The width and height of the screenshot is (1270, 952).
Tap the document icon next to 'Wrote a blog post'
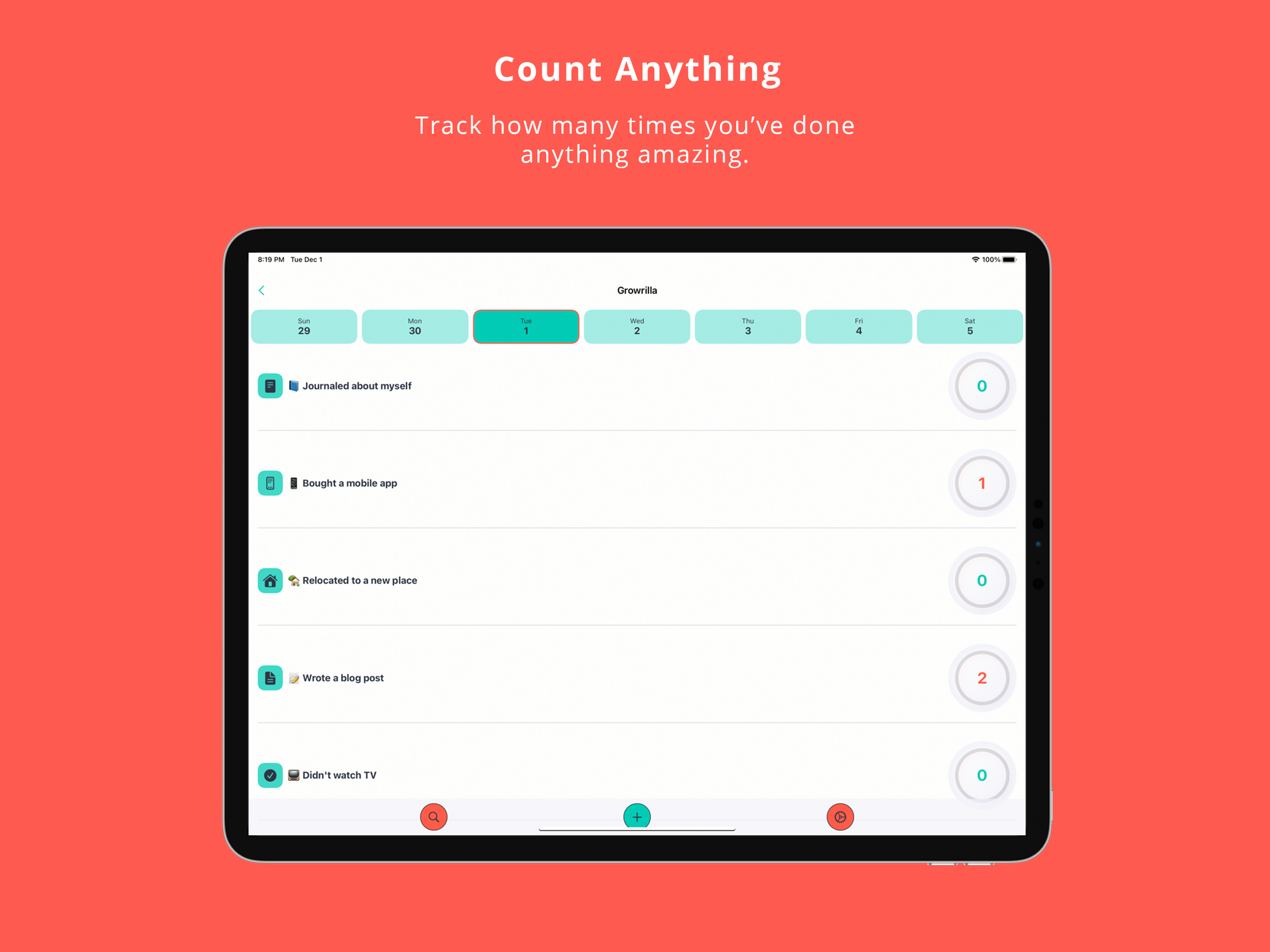click(x=272, y=678)
